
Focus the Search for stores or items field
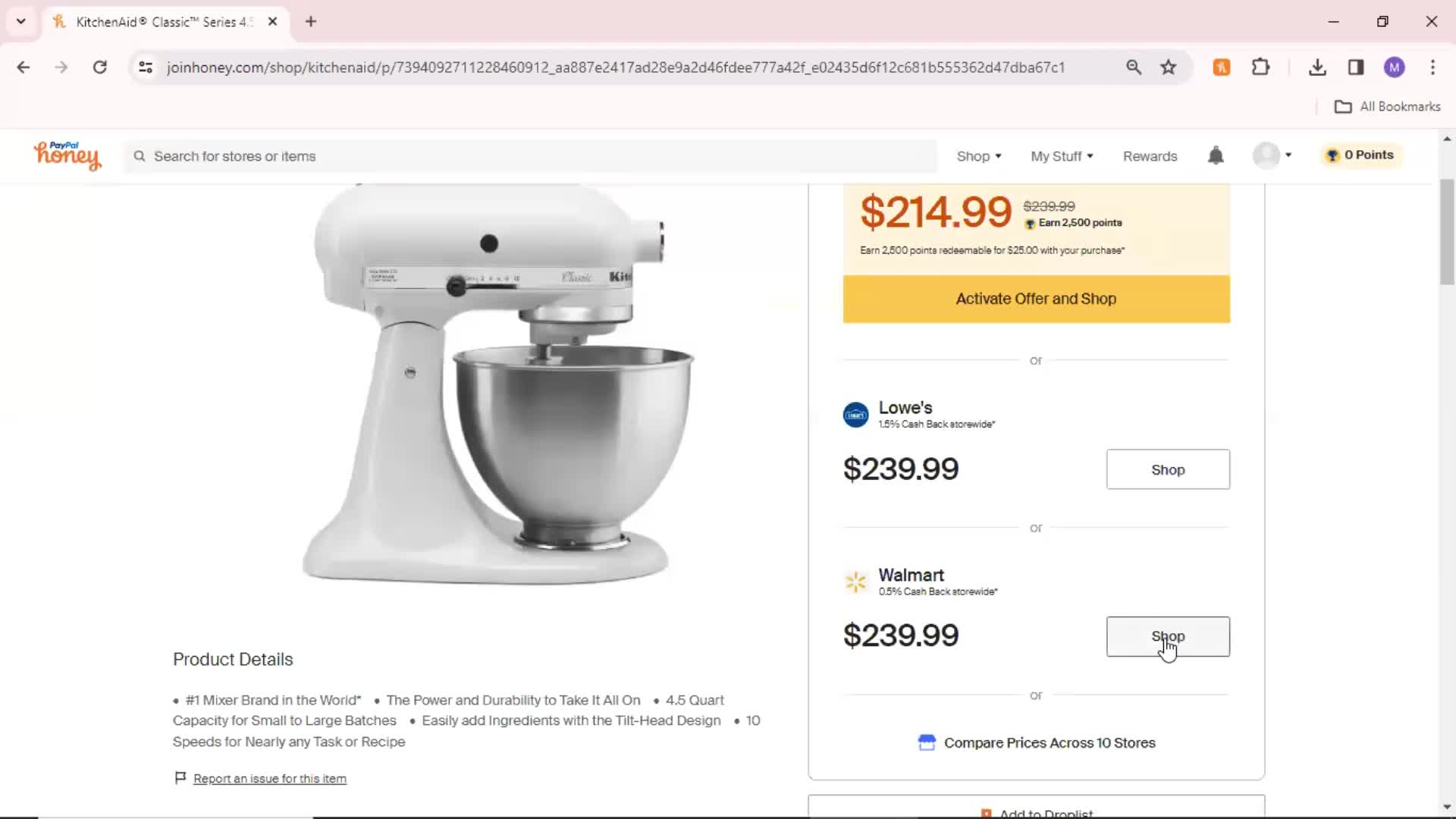tap(531, 156)
